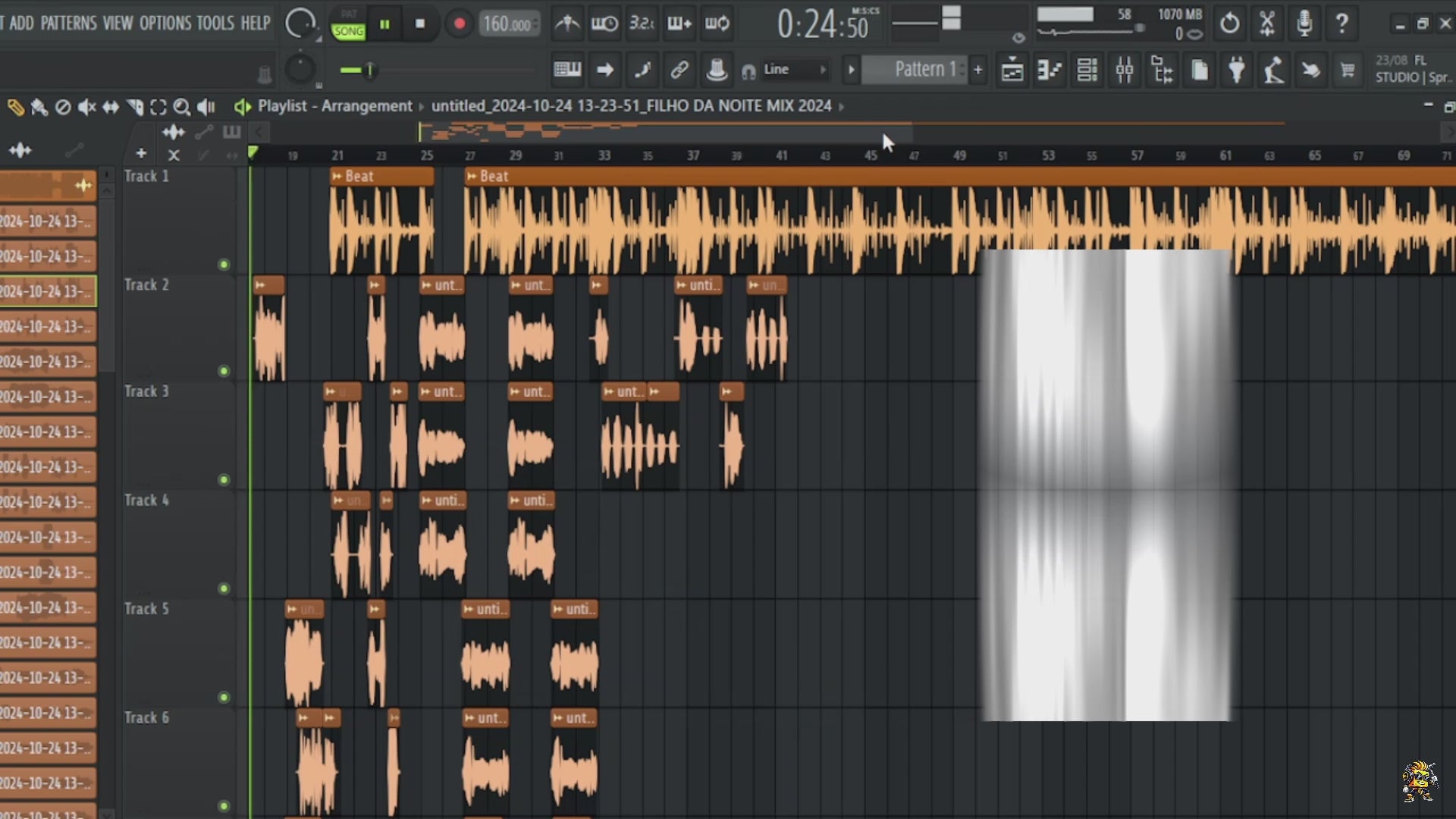Switch playback from SONG to PAT mode
Screen dimensions: 1456x819
(x=348, y=11)
